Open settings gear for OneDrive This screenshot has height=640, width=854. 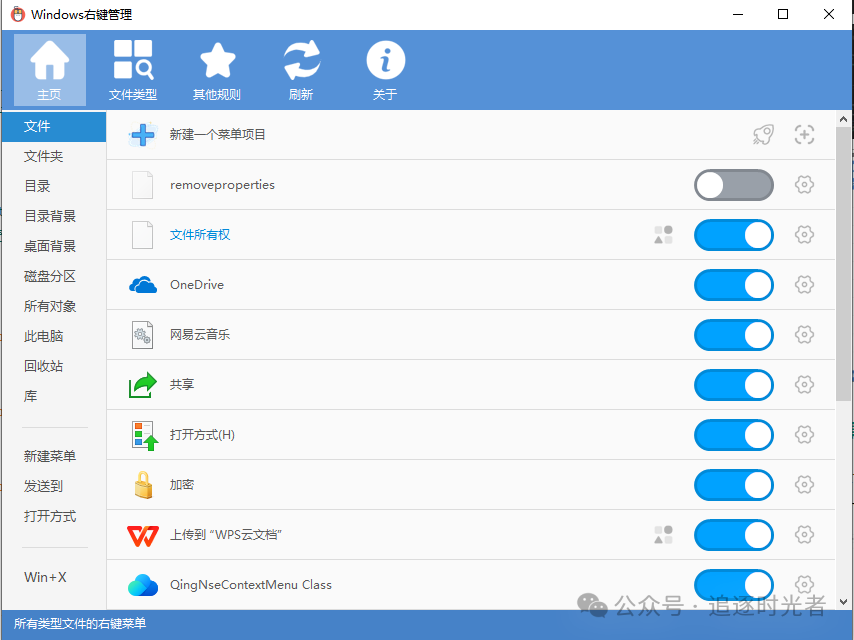[x=804, y=284]
